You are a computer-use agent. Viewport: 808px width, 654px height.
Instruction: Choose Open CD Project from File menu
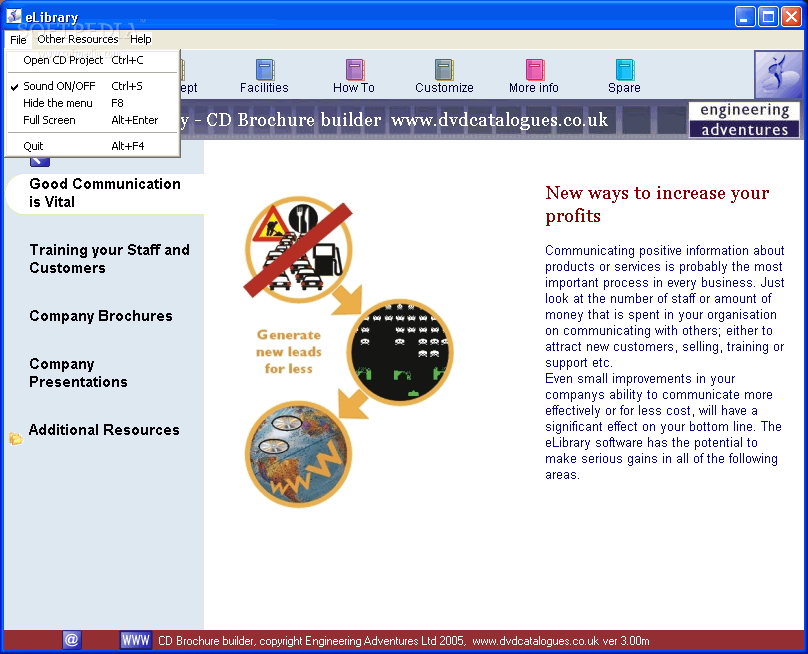(92, 60)
